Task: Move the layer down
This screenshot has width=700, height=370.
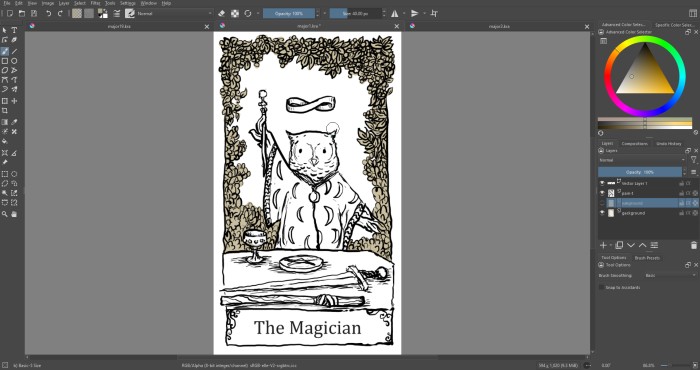Action: point(631,245)
